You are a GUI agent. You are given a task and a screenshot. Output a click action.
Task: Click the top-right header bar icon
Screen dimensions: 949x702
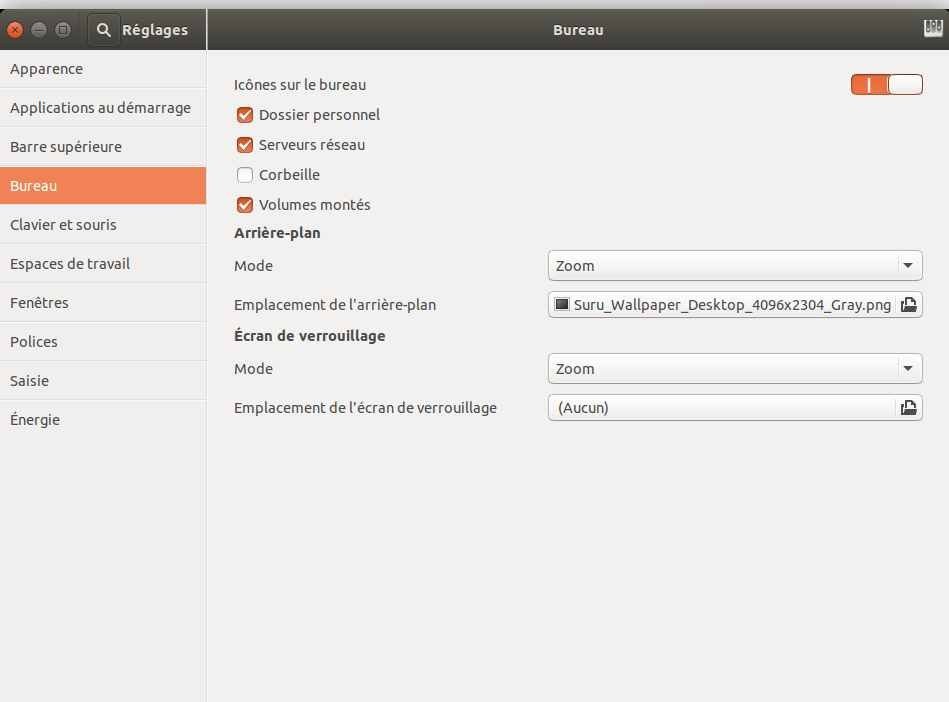pyautogui.click(x=932, y=29)
